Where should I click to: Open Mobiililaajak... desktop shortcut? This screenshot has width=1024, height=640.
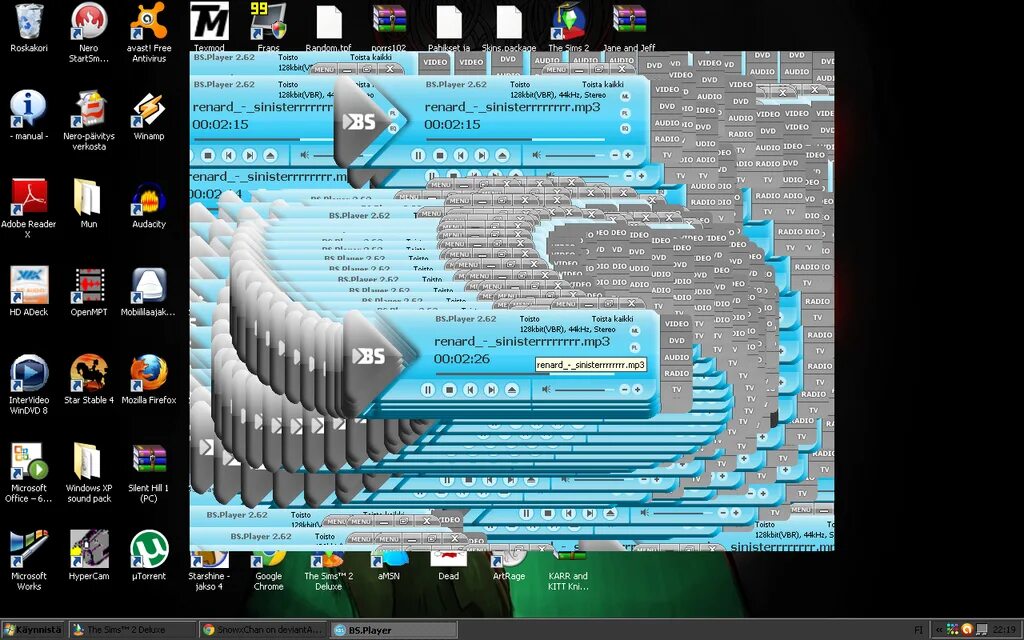click(148, 291)
